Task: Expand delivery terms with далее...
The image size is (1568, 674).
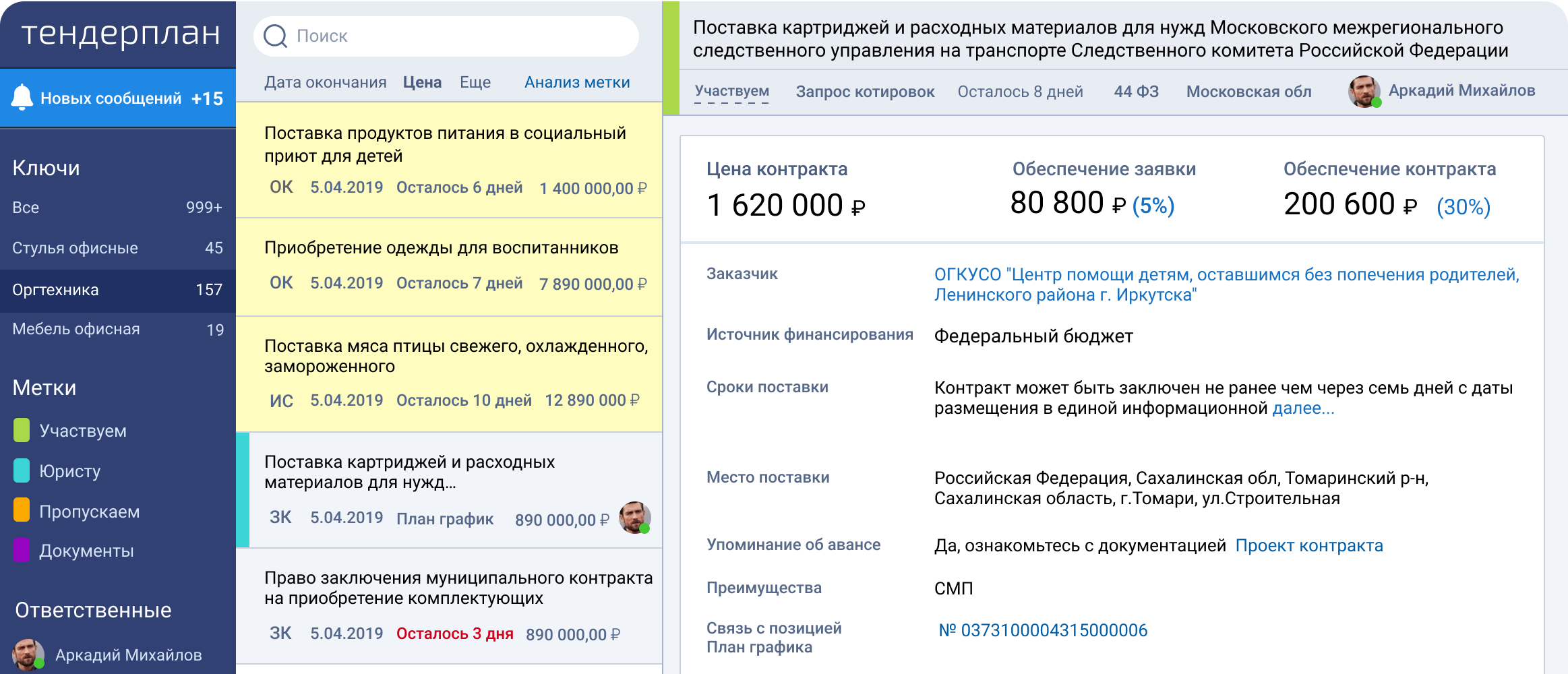Action: 1303,408
